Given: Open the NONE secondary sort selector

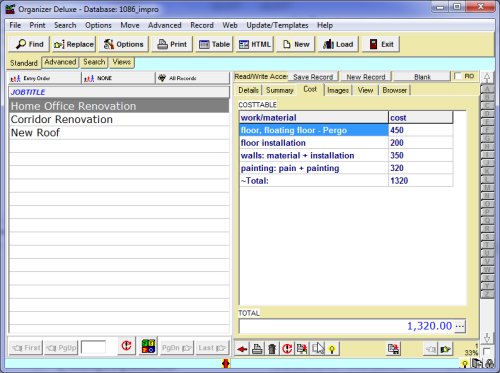Looking at the screenshot, I should pos(119,78).
